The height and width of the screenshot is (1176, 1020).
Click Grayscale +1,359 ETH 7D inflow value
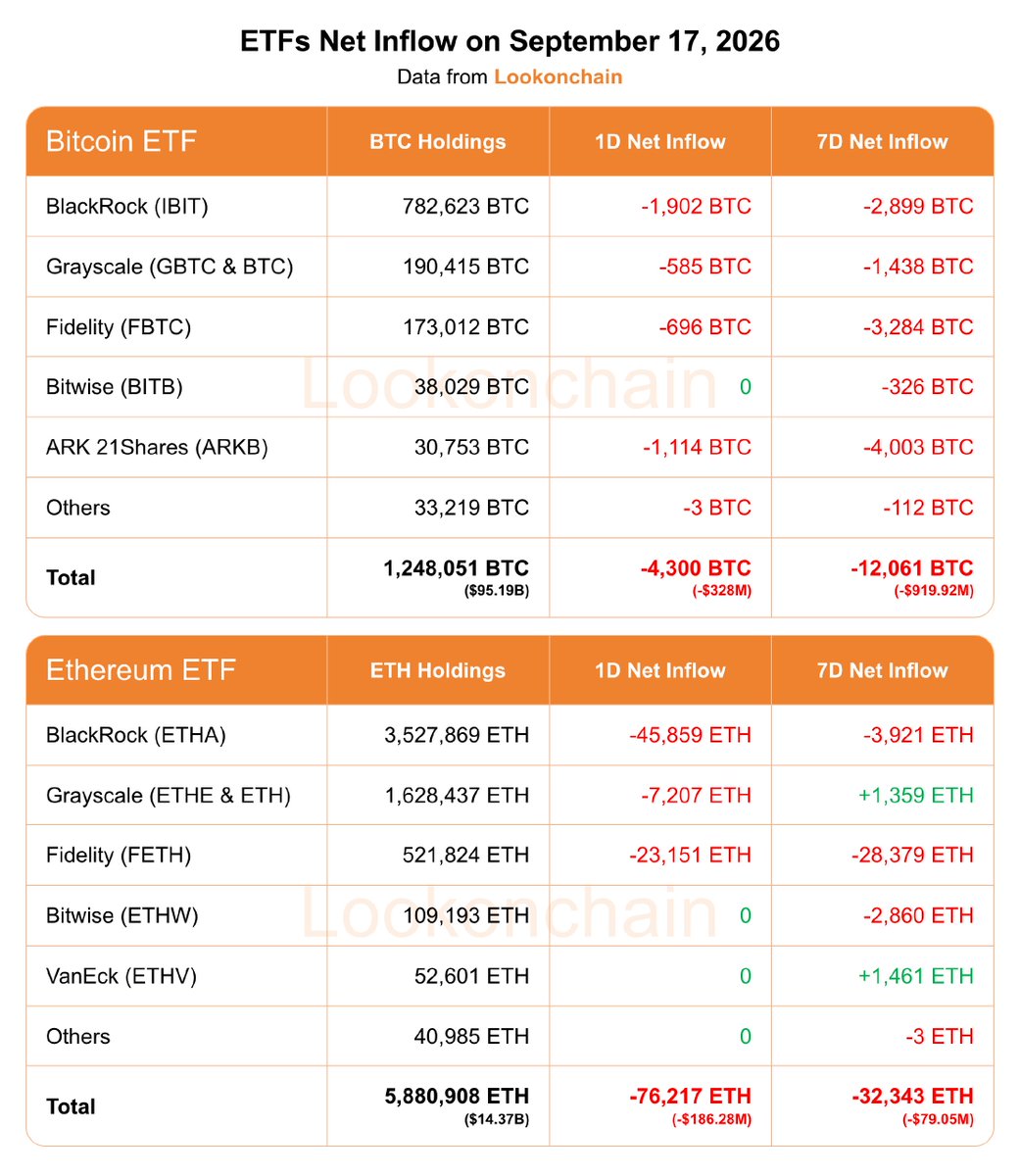click(916, 795)
